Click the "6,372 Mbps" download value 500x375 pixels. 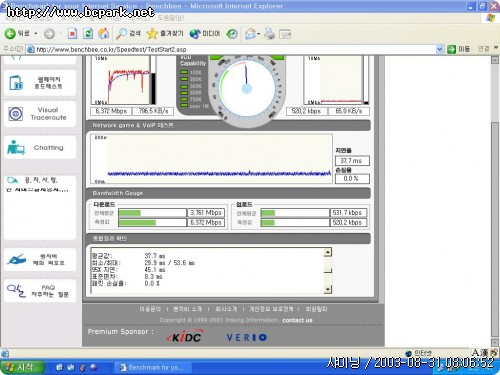[x=111, y=111]
